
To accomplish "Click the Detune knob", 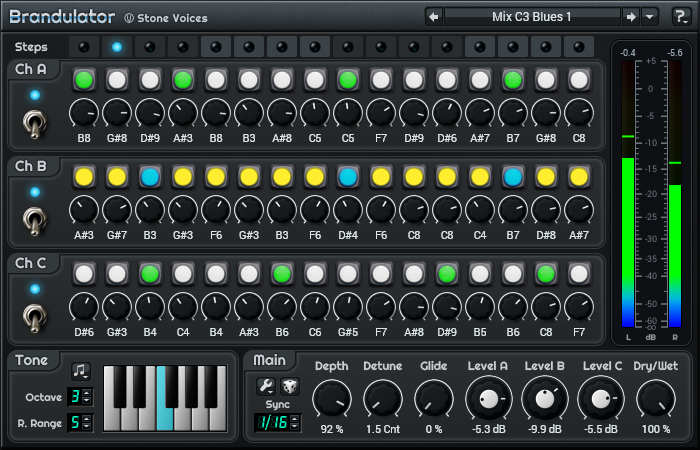I will pyautogui.click(x=383, y=399).
